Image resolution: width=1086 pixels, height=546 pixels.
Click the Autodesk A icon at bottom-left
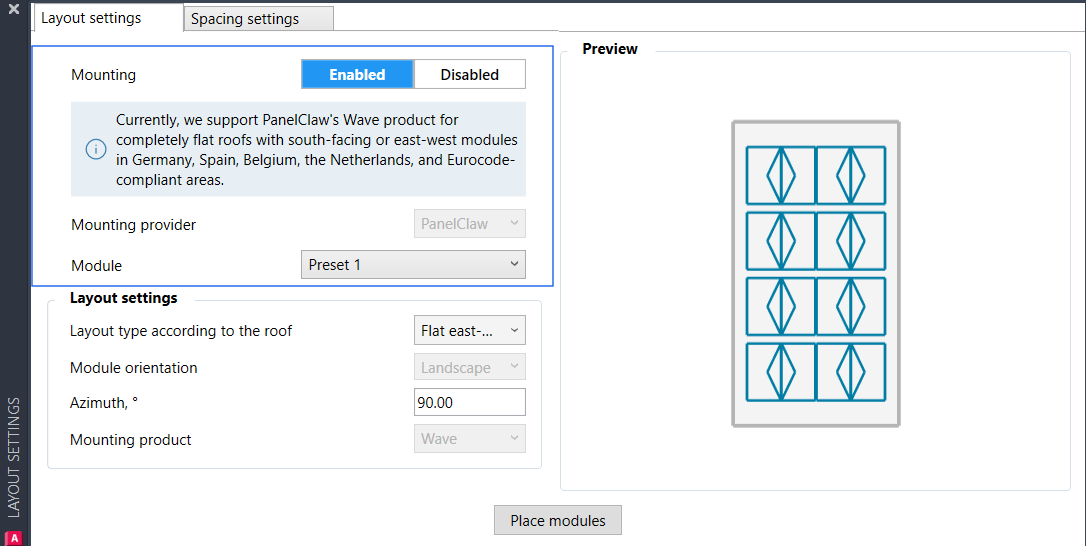pos(14,537)
